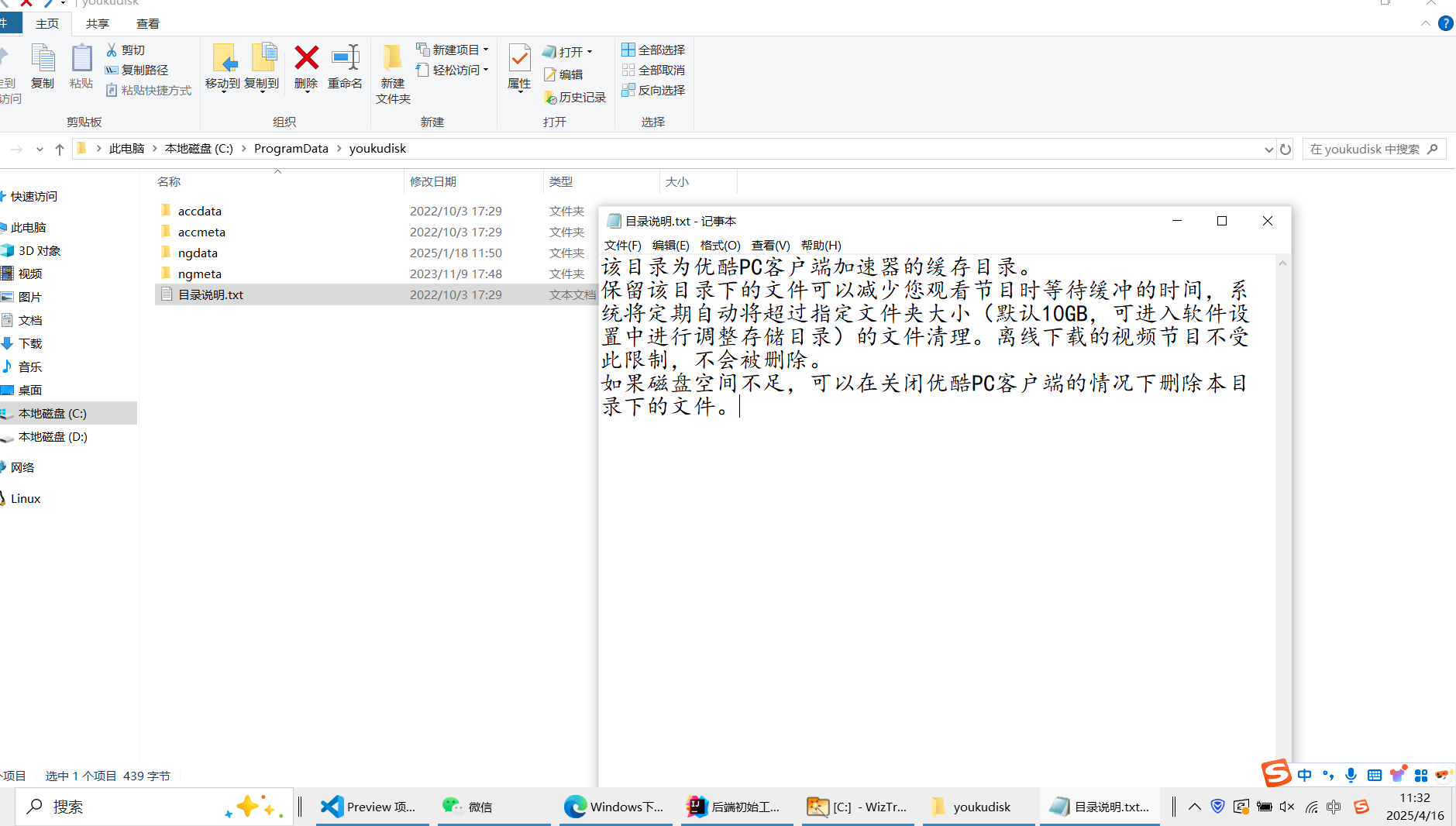Open Downloads in navigation pane
Screen dimensions: 1456x826
coord(30,343)
